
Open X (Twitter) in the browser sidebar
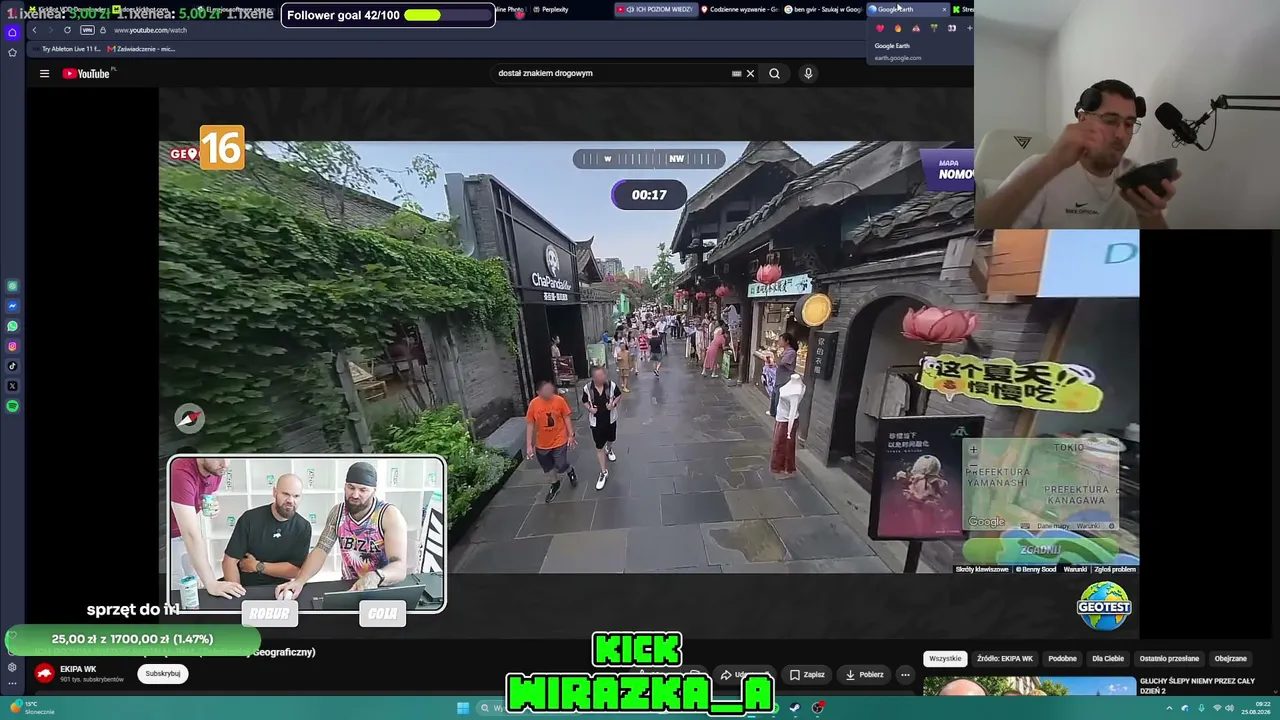click(12, 386)
